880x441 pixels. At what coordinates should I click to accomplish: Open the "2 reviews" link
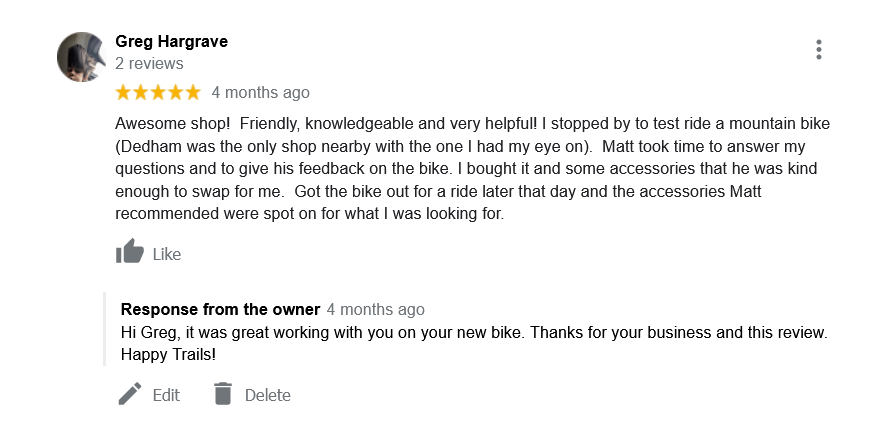tap(149, 63)
